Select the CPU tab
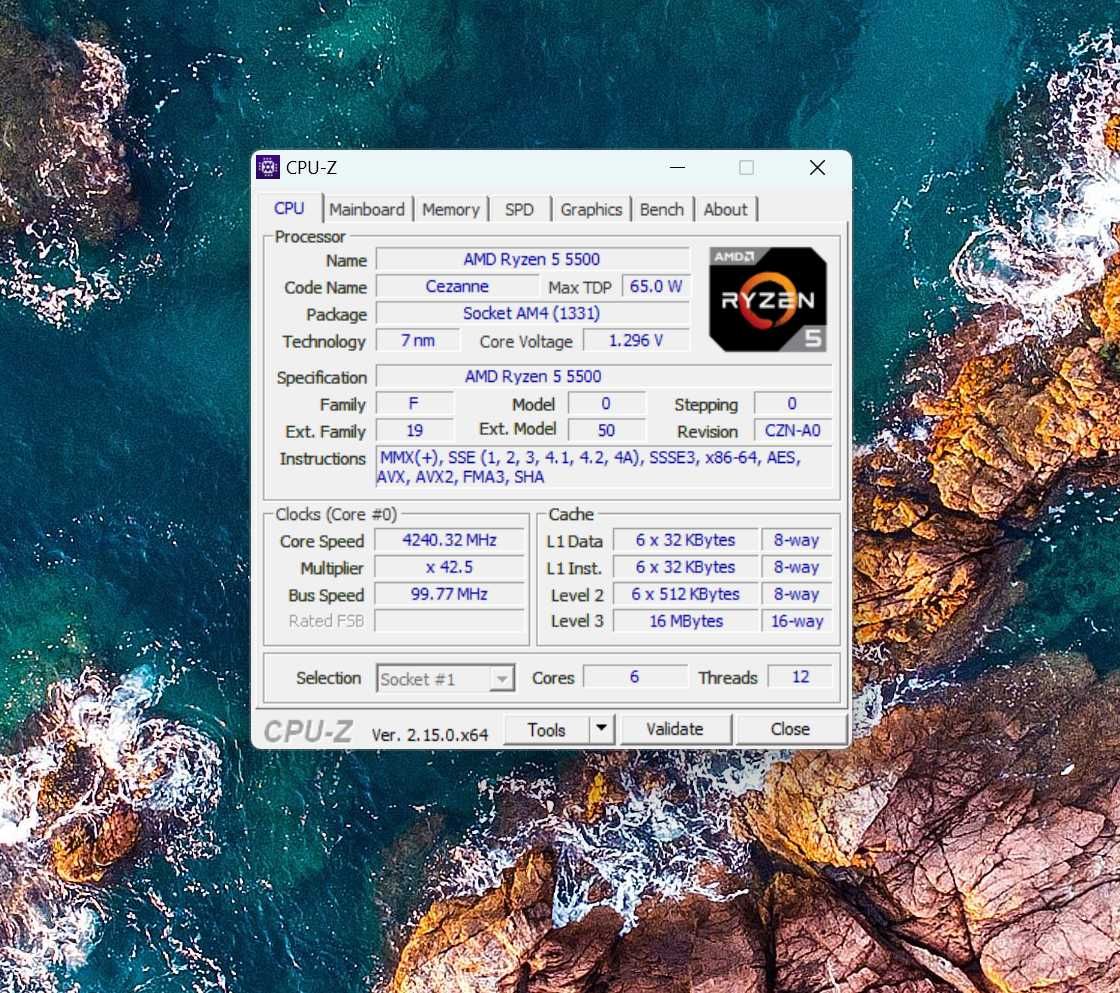Viewport: 1120px width, 993px height. 289,208
